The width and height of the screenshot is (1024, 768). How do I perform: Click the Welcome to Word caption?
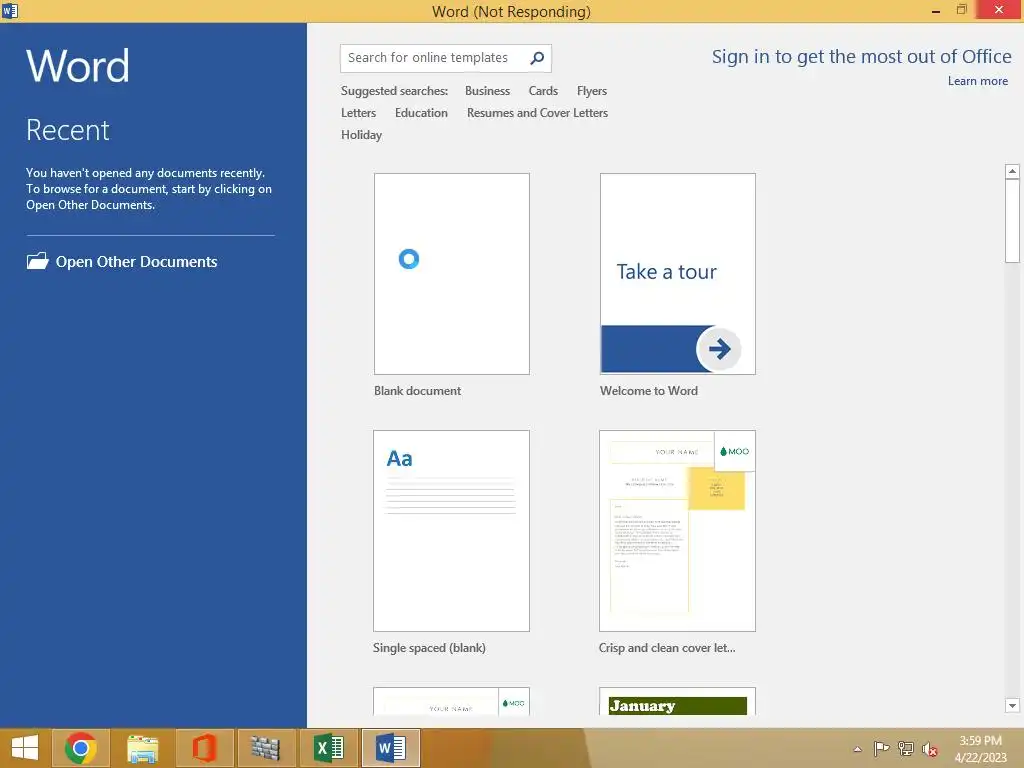point(648,391)
